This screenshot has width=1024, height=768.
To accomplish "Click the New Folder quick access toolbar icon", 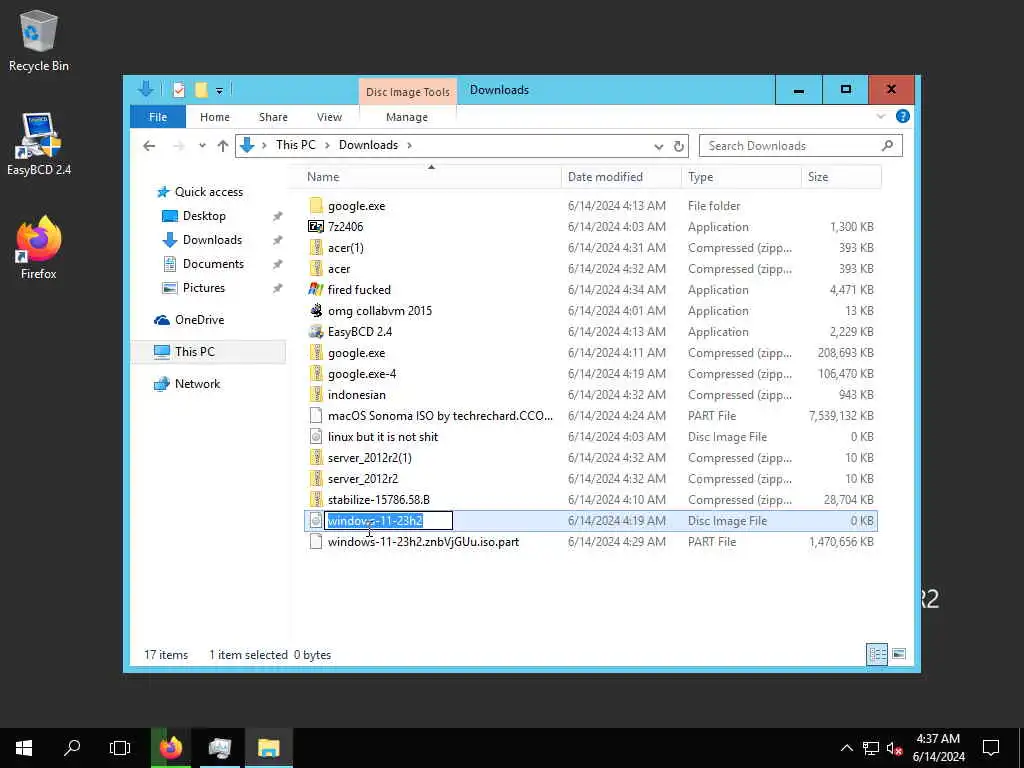I will pyautogui.click(x=201, y=90).
